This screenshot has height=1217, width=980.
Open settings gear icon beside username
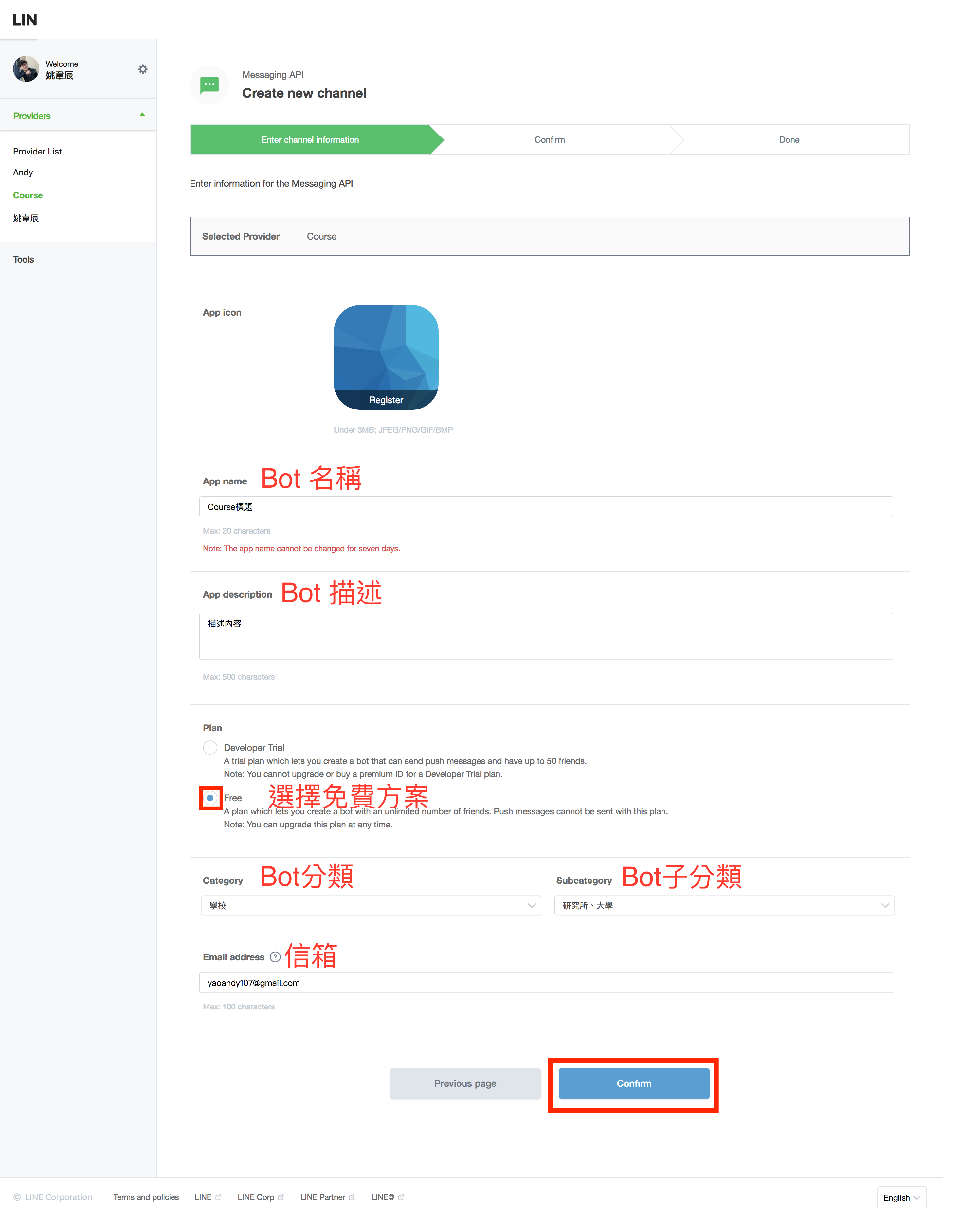(143, 69)
